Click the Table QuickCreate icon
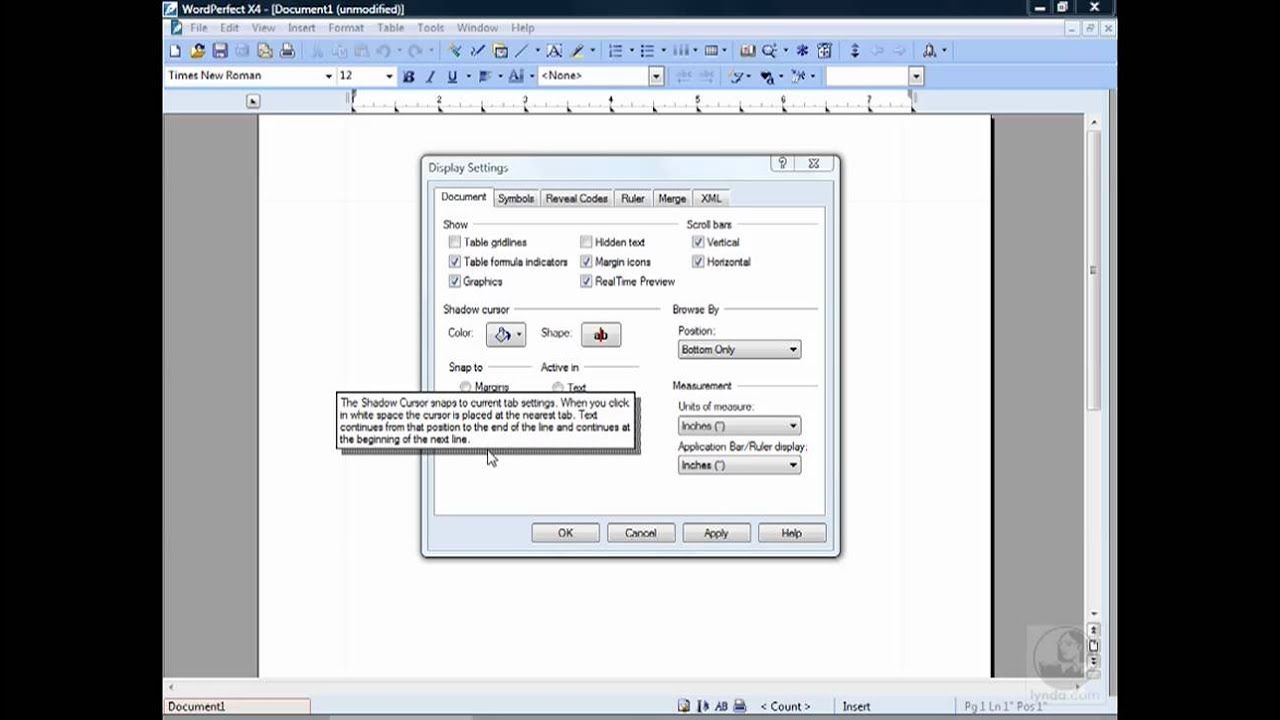Screen dimensions: 1280x720 pos(711,50)
